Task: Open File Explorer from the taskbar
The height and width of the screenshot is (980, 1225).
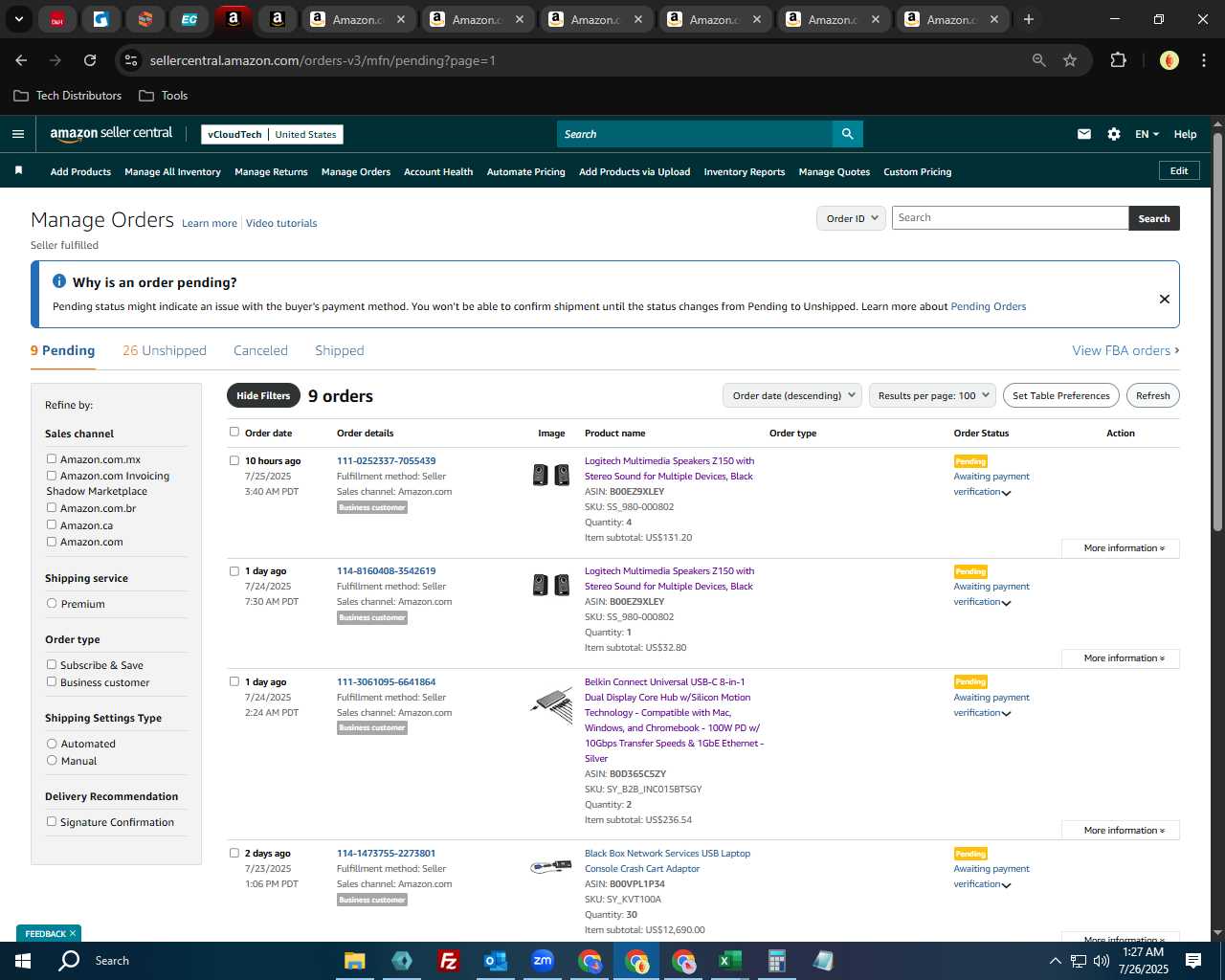Action: tap(355, 961)
